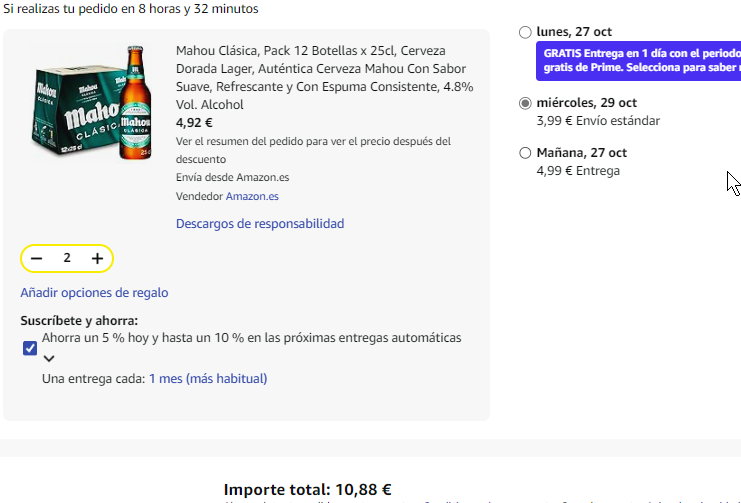Select Mañana, 27 oct delivery option
Image resolution: width=741 pixels, height=503 pixels.
tap(525, 153)
